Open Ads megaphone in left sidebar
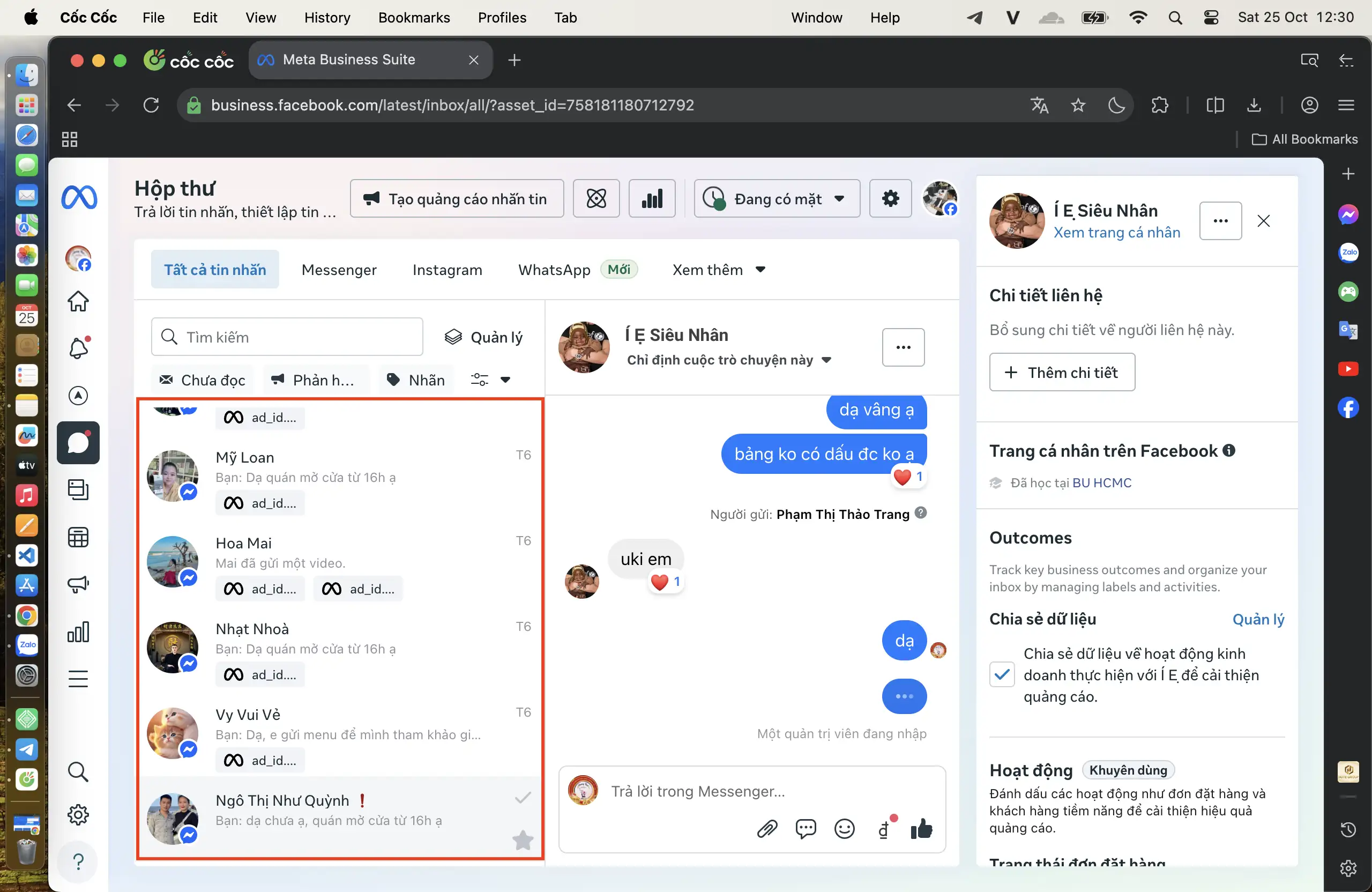Viewport: 1372px width, 892px height. [78, 585]
